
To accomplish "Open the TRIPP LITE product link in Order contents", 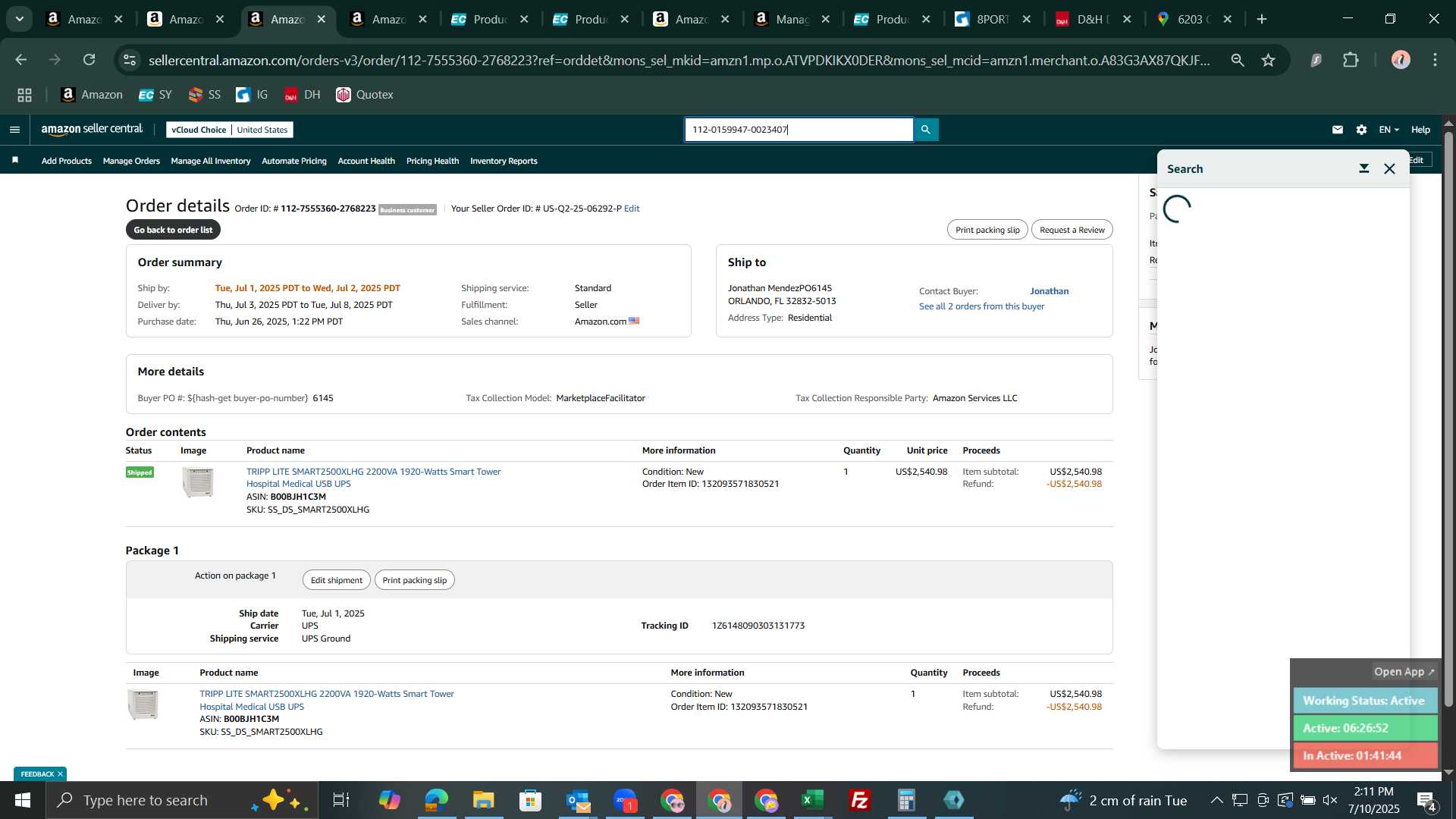I will pos(374,478).
